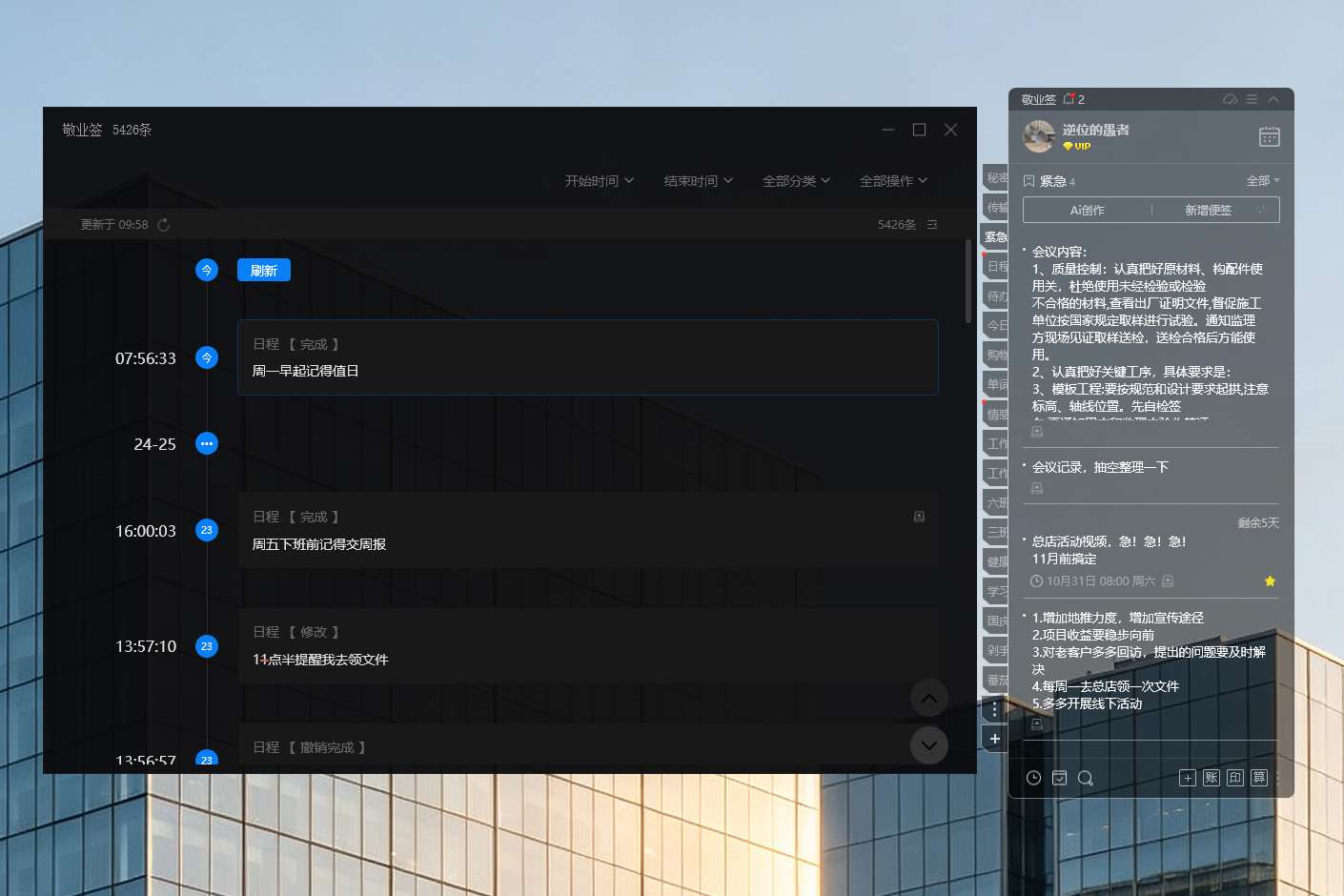Click the device icon on the 周五下班前记得交周报 entry
The height and width of the screenshot is (896, 1344).
point(920,517)
